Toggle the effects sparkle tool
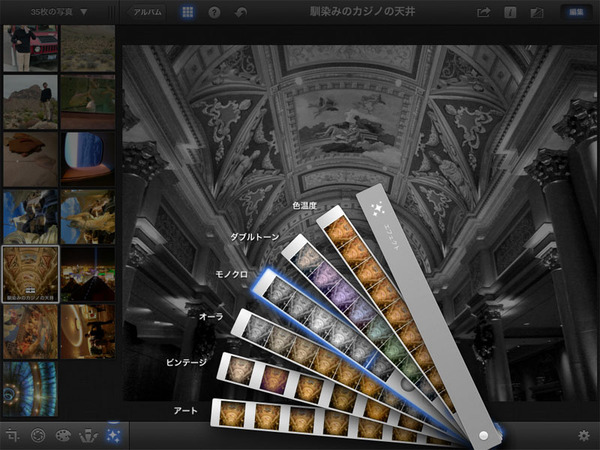The height and width of the screenshot is (450, 600). [114, 435]
